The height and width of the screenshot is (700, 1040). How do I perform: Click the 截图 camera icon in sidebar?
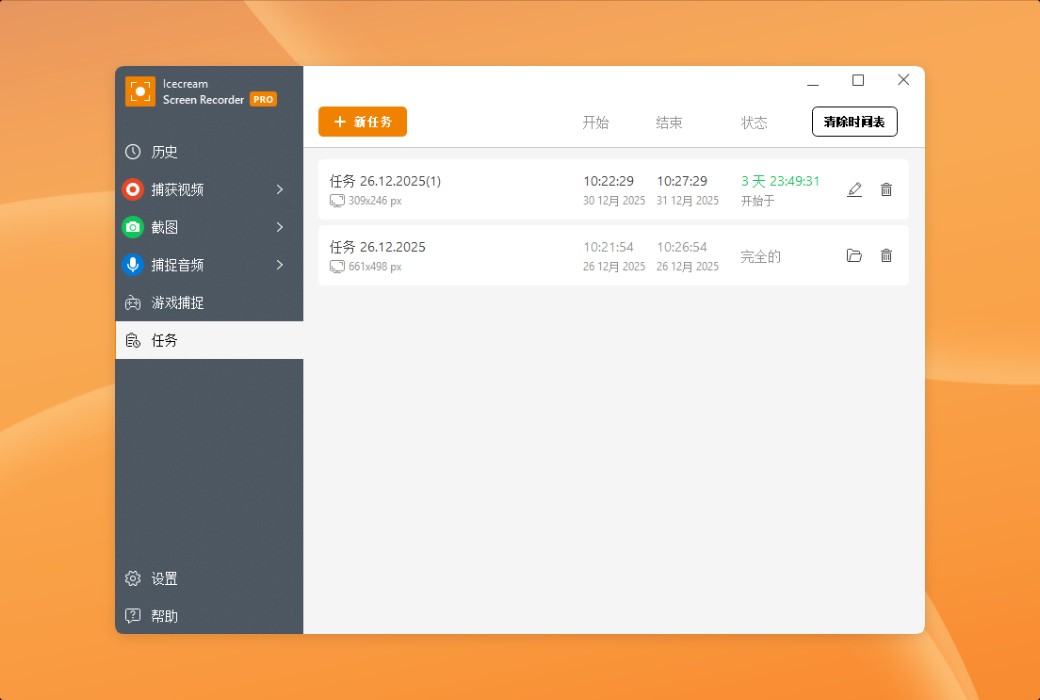[133, 227]
